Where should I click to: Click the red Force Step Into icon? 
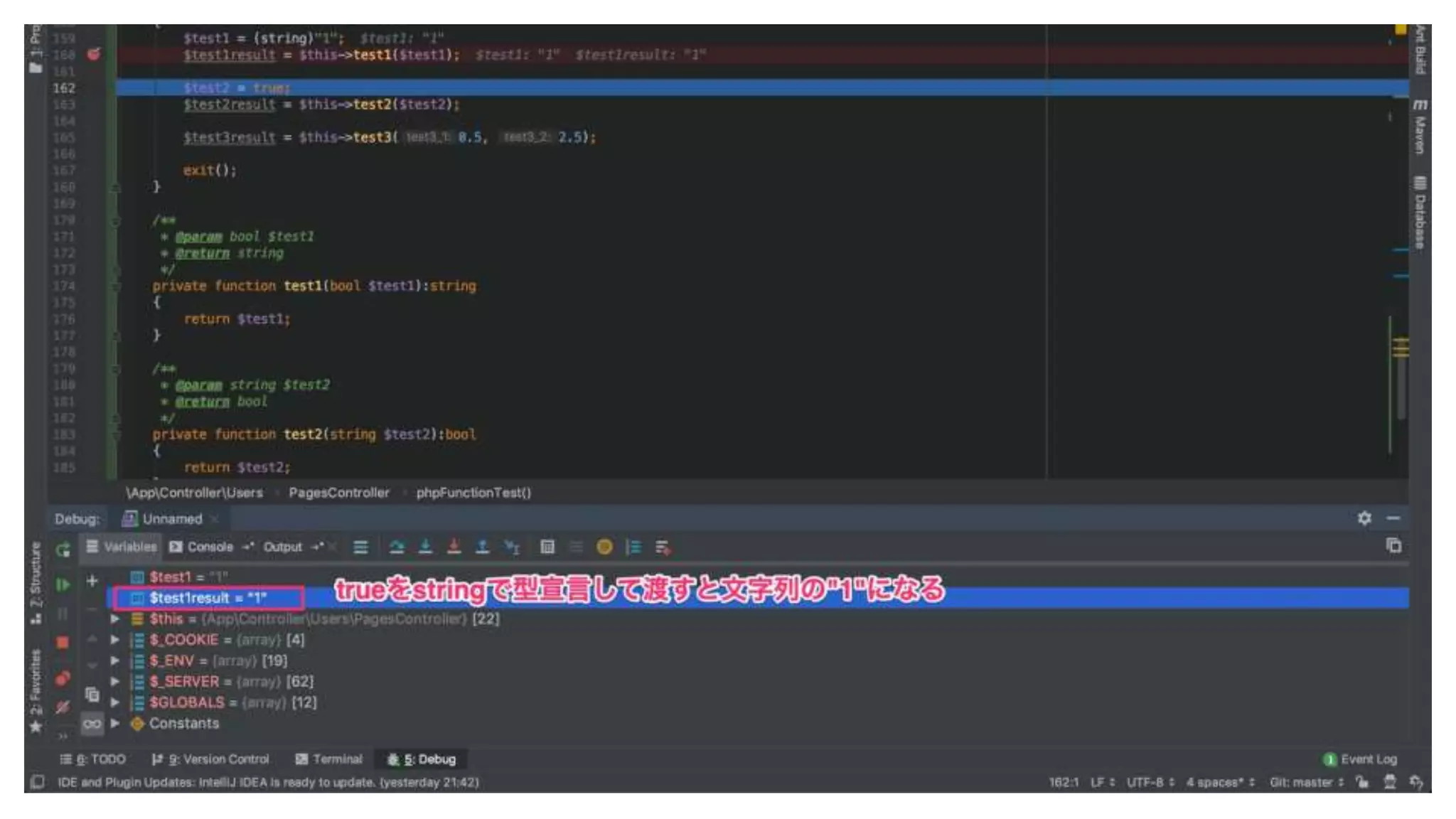[x=454, y=547]
